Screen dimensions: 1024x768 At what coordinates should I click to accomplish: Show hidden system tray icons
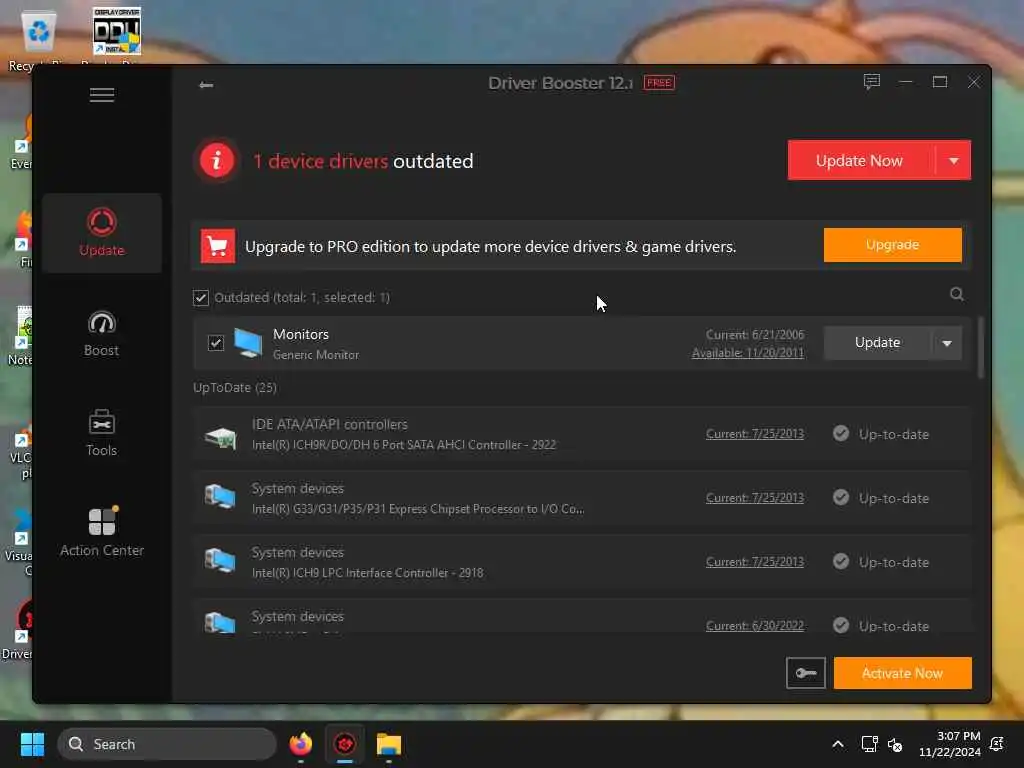837,744
